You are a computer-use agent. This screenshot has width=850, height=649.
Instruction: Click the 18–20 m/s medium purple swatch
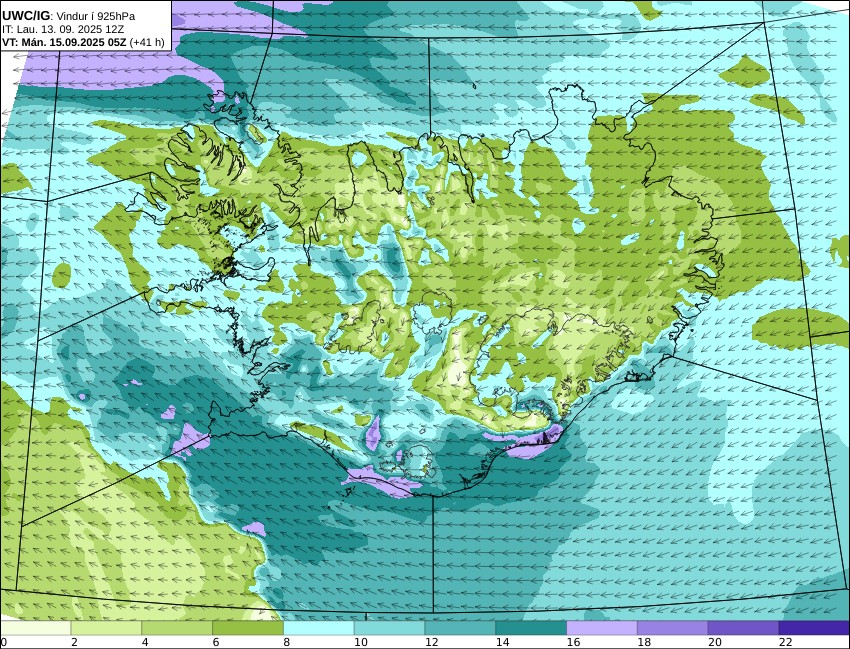coord(673,628)
